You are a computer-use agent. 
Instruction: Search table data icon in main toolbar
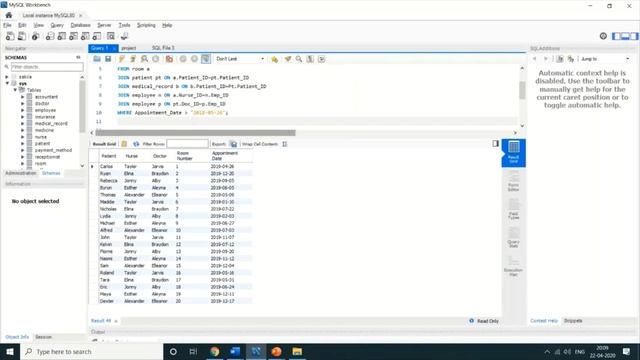click(111, 36)
